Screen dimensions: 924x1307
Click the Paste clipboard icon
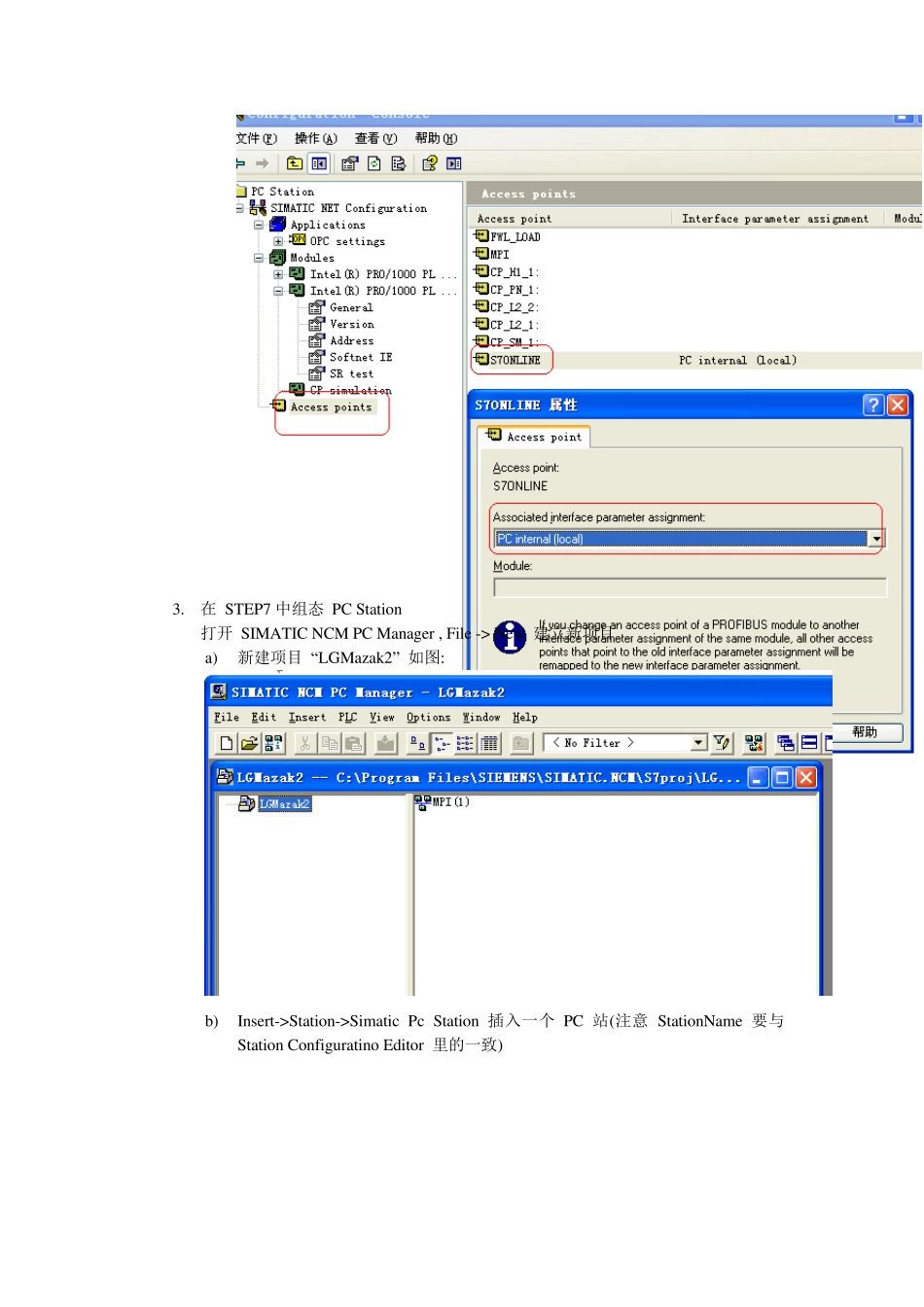coord(354,743)
